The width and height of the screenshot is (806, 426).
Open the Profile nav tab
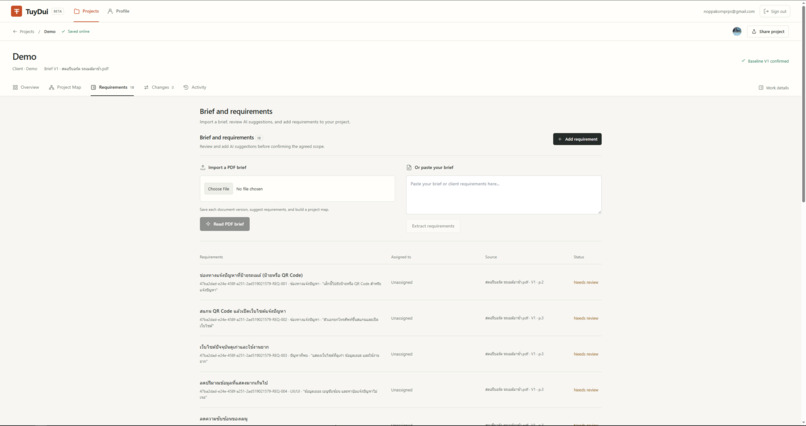pyautogui.click(x=118, y=11)
